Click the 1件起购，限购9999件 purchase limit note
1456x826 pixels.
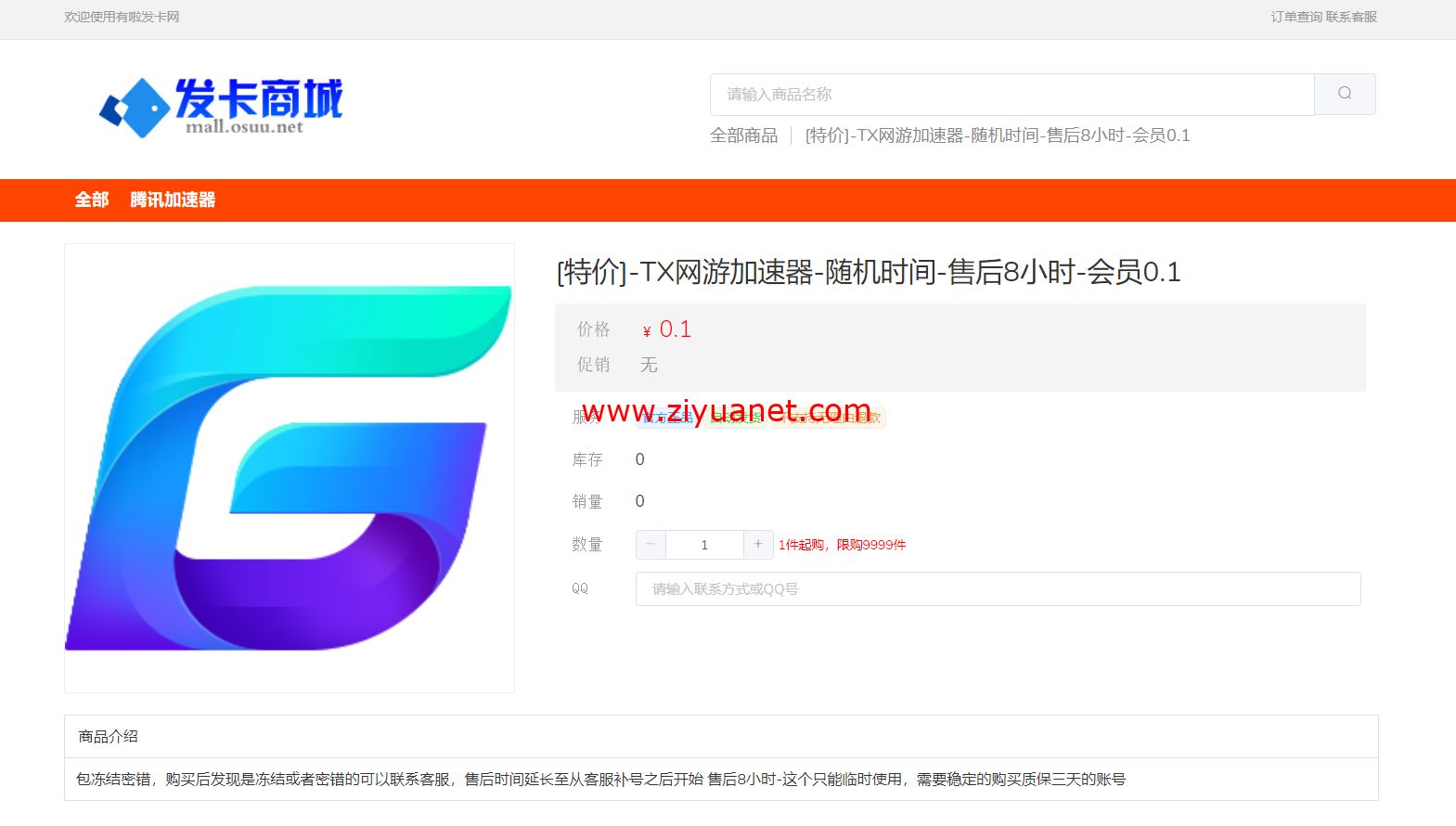pyautogui.click(x=842, y=545)
